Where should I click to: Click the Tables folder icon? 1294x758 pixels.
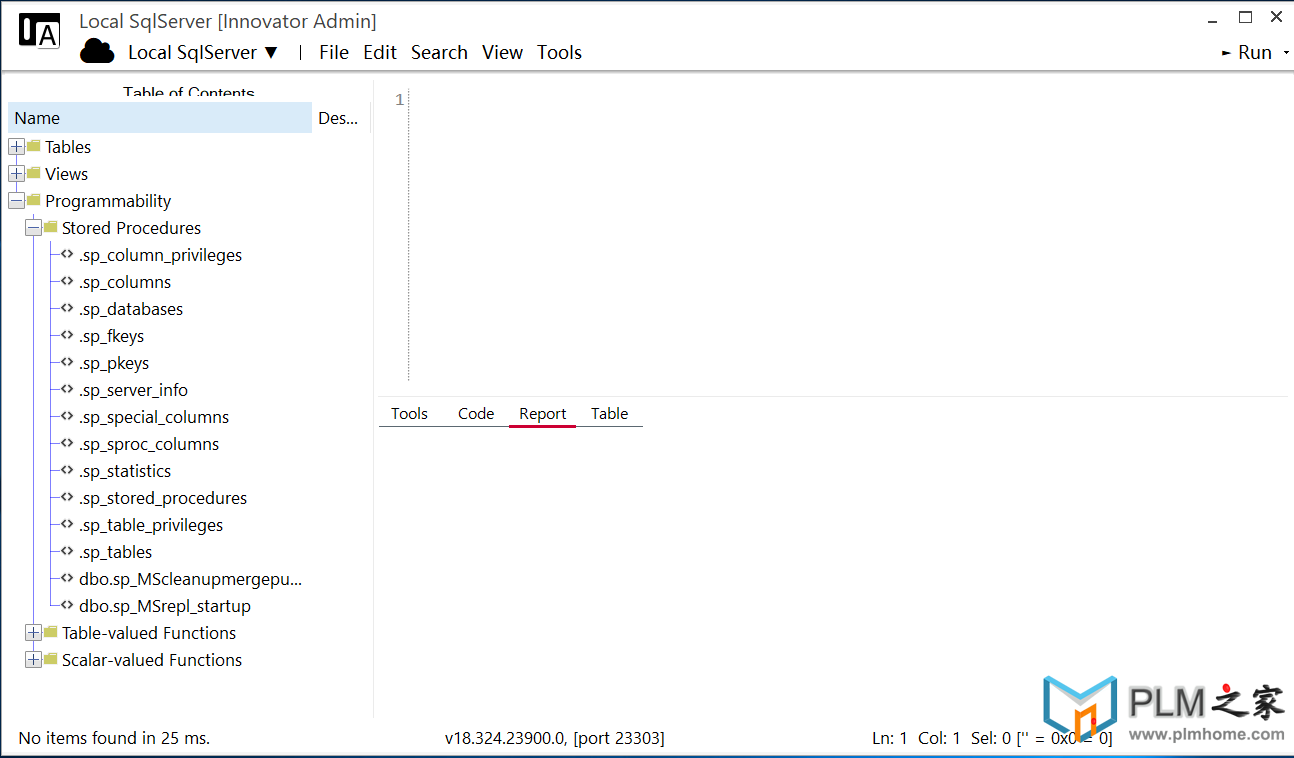pos(34,146)
